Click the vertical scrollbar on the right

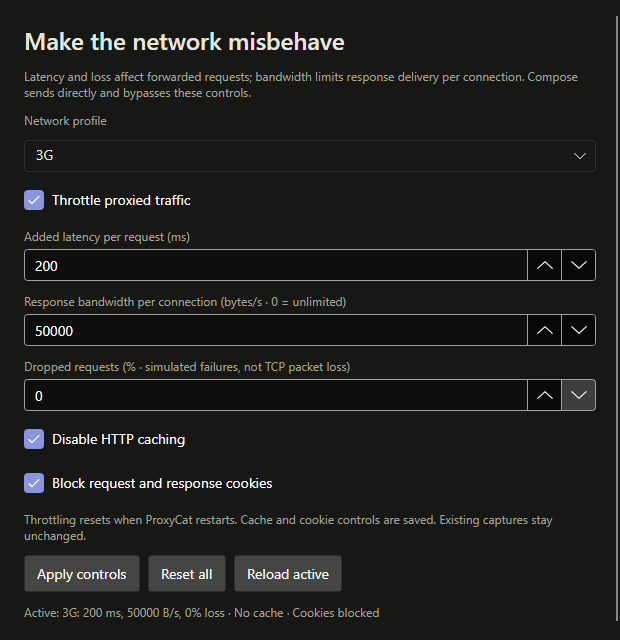point(617,318)
